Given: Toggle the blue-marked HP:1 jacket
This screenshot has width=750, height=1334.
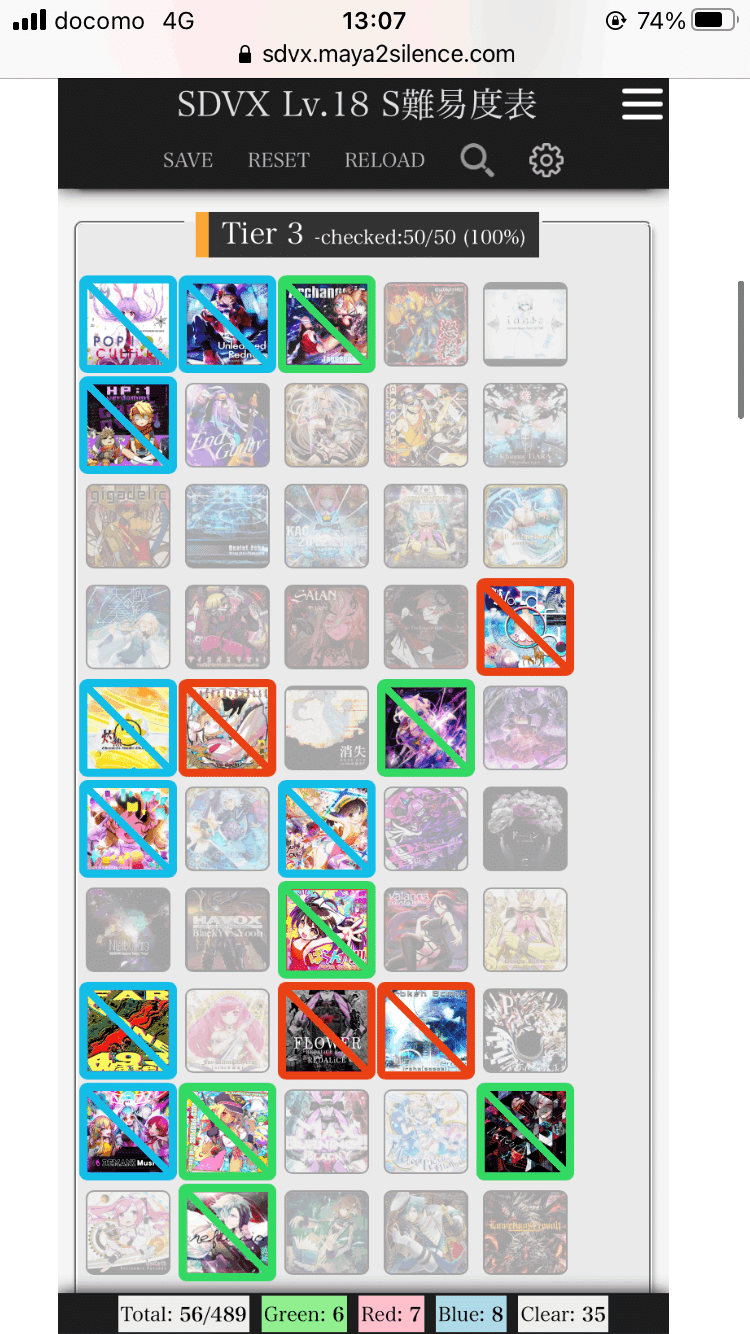Looking at the screenshot, I should click(128, 425).
